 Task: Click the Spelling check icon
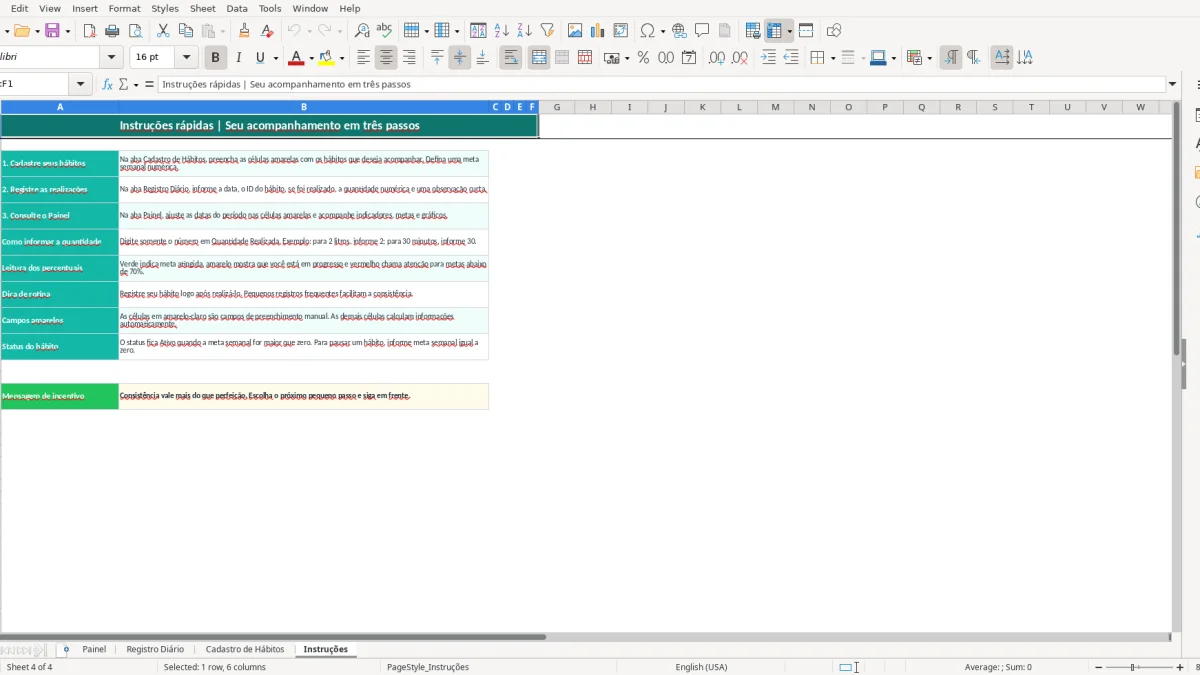click(x=384, y=31)
